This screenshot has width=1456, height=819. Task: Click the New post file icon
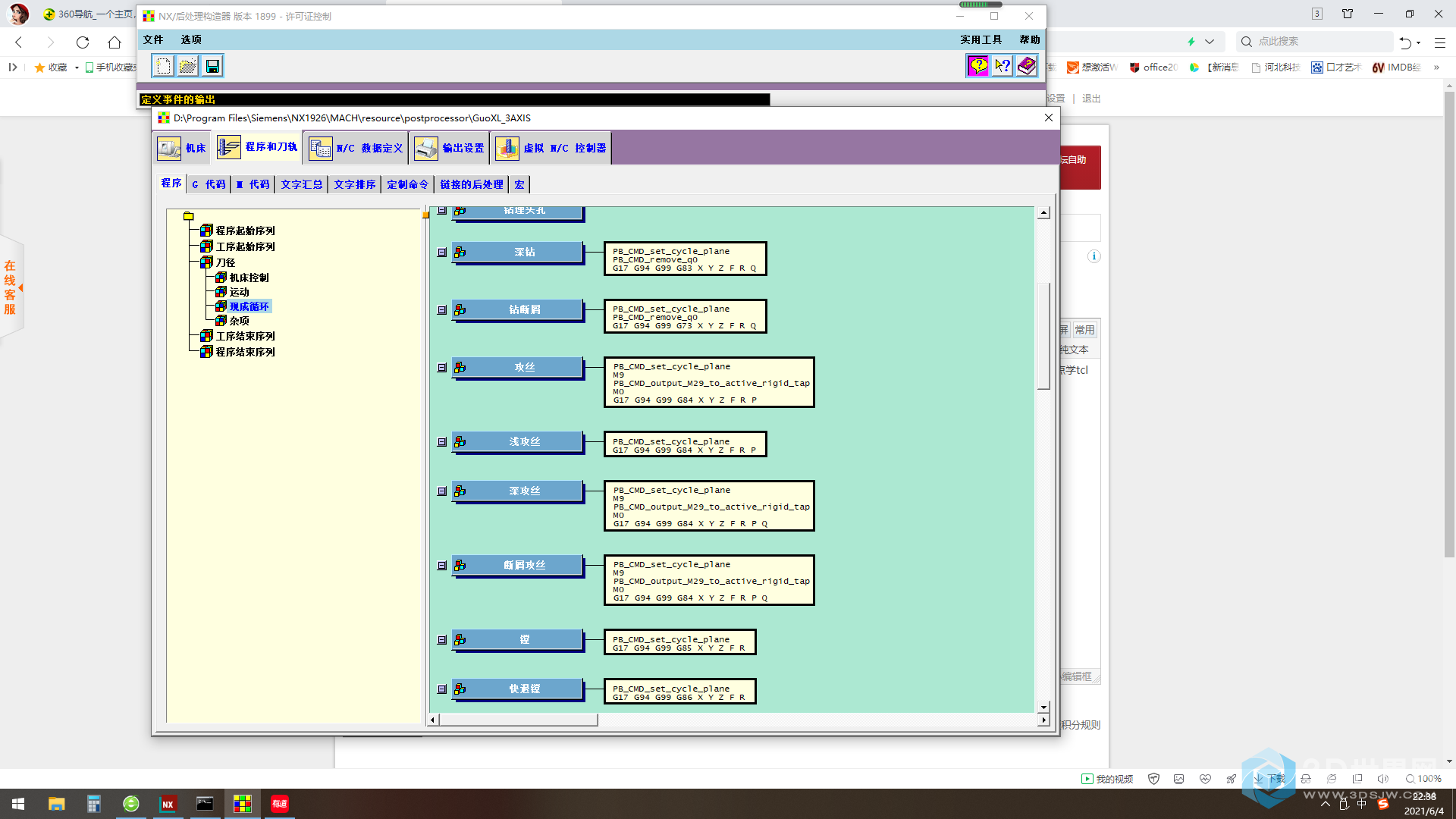pyautogui.click(x=163, y=66)
